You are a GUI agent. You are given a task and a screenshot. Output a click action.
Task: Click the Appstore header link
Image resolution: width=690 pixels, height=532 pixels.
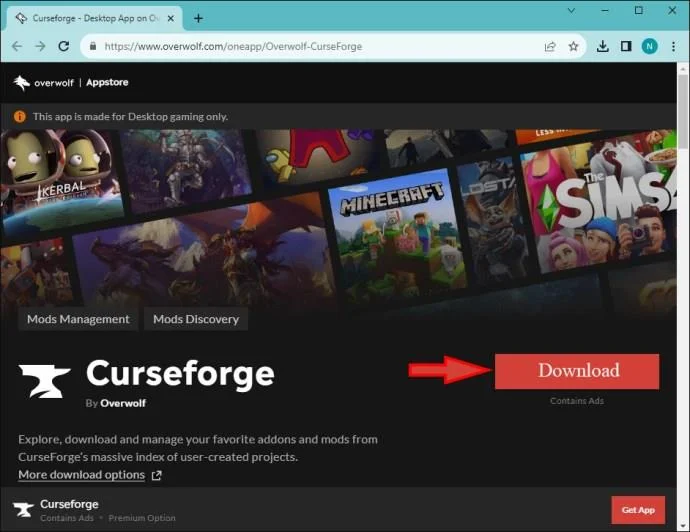[108, 83]
